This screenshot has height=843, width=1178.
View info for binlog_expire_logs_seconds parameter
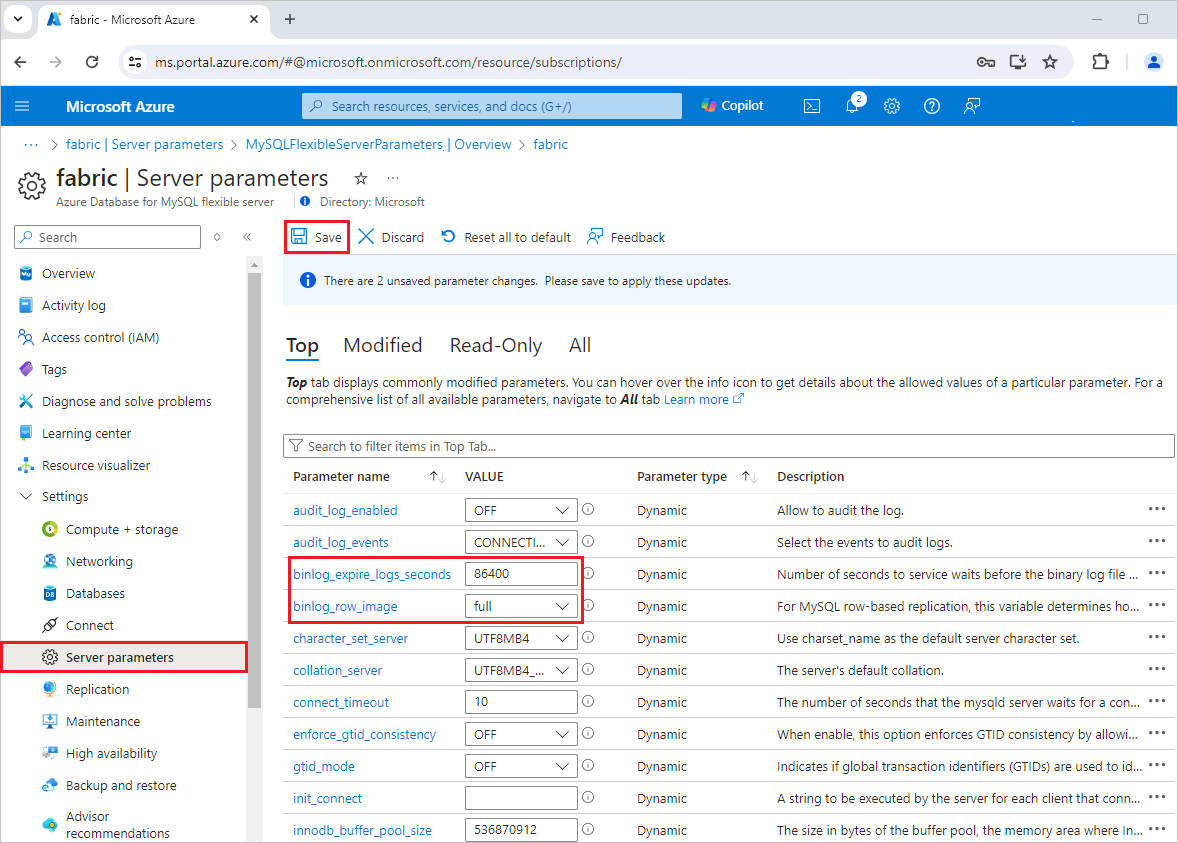click(588, 573)
